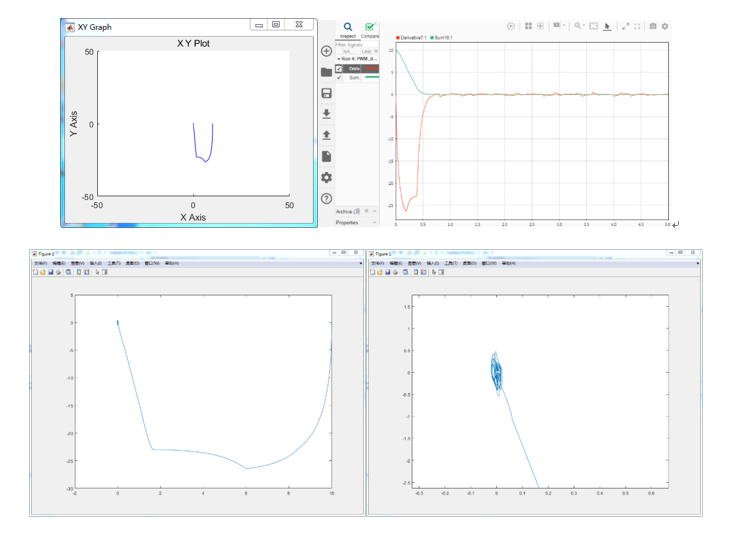Open a session with the folder icon

pos(326,72)
